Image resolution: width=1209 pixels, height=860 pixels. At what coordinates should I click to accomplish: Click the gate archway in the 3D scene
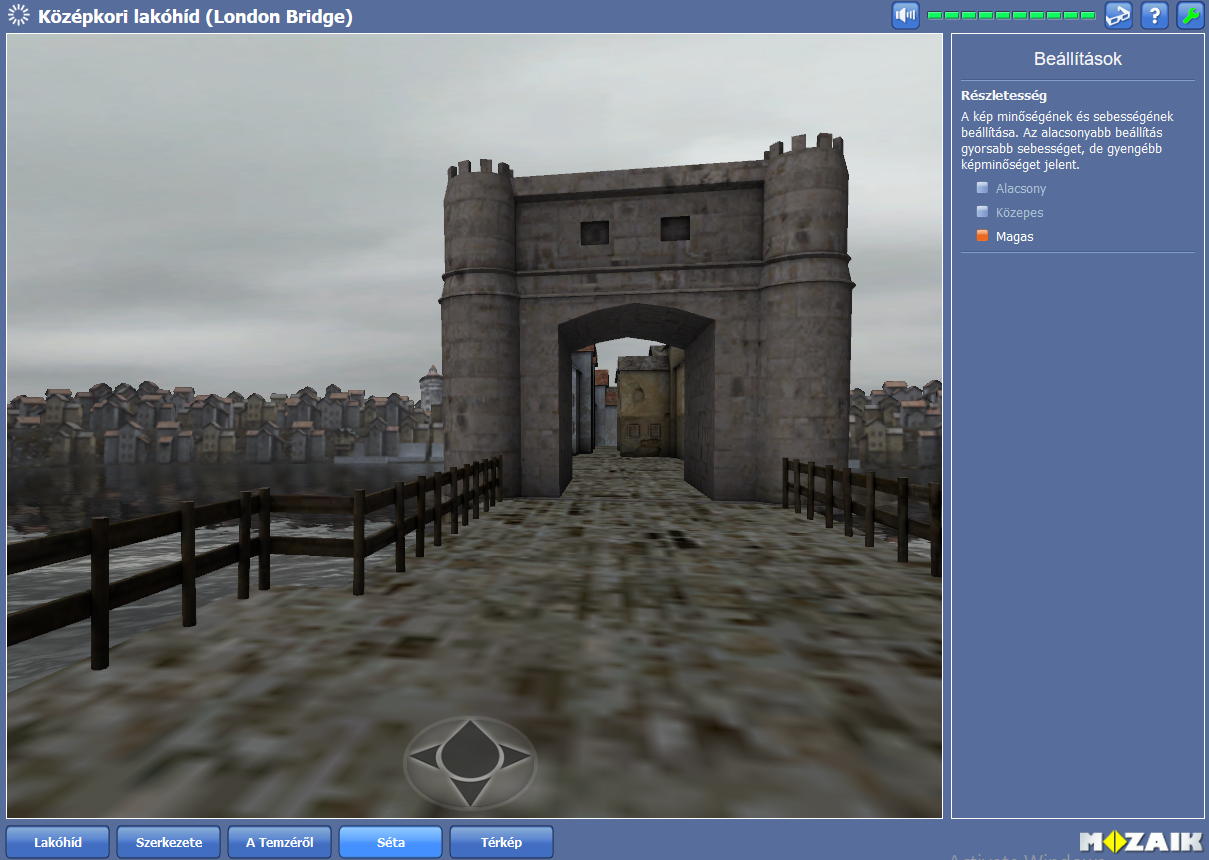[x=635, y=400]
